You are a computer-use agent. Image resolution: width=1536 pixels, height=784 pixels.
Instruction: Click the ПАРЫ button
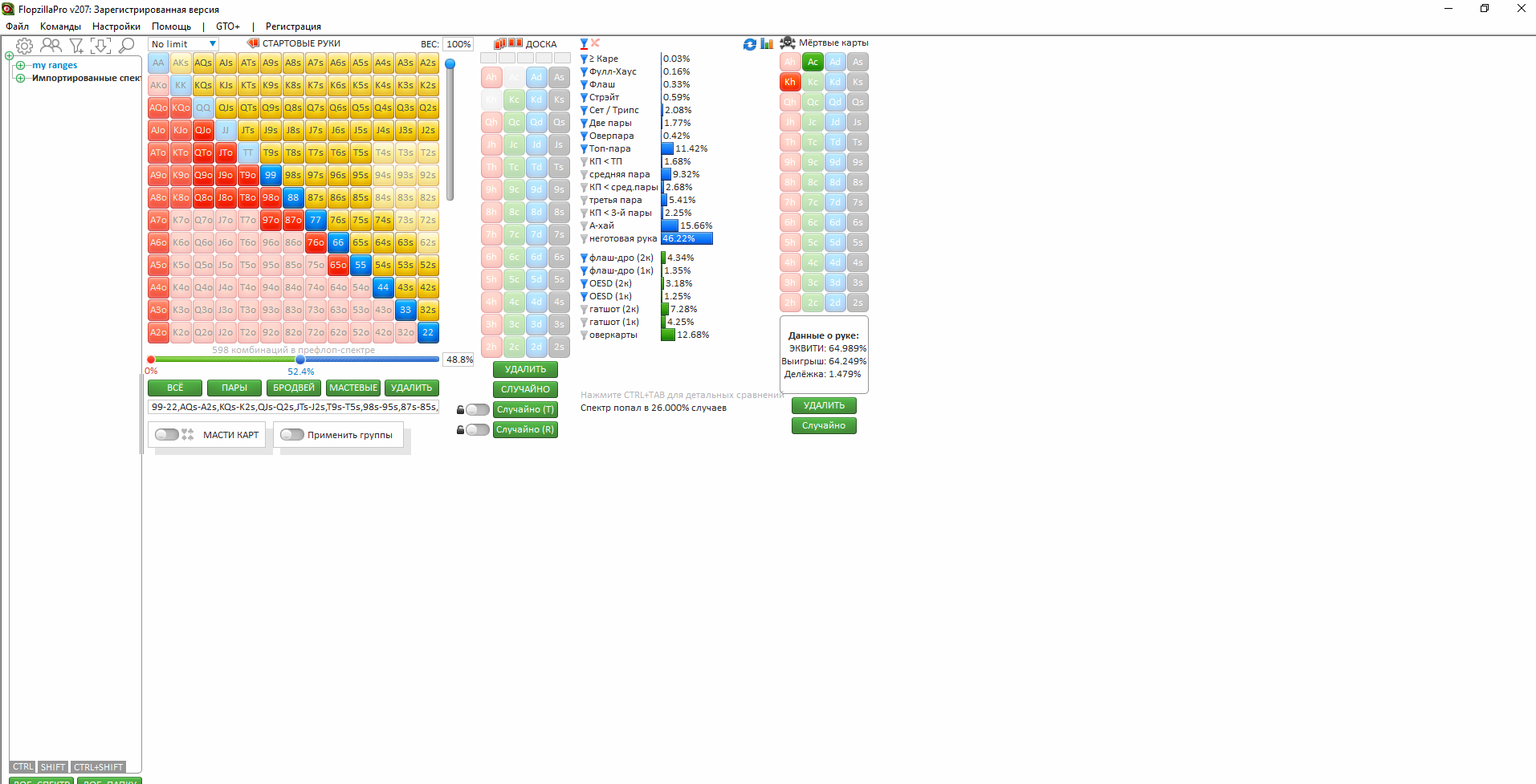(234, 388)
